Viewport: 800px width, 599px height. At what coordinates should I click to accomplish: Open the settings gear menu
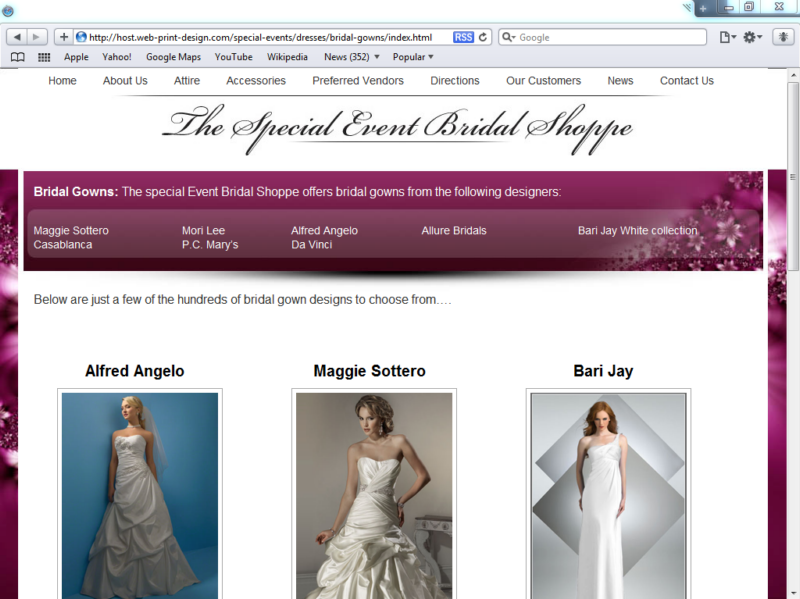pos(752,37)
